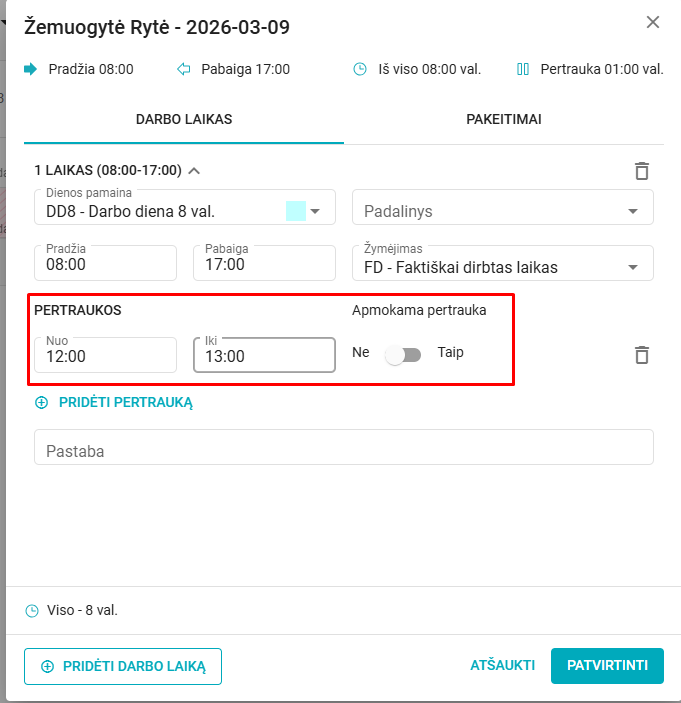The height and width of the screenshot is (703, 681).
Task: Open the Žymėjimas dropdown
Action: click(632, 267)
